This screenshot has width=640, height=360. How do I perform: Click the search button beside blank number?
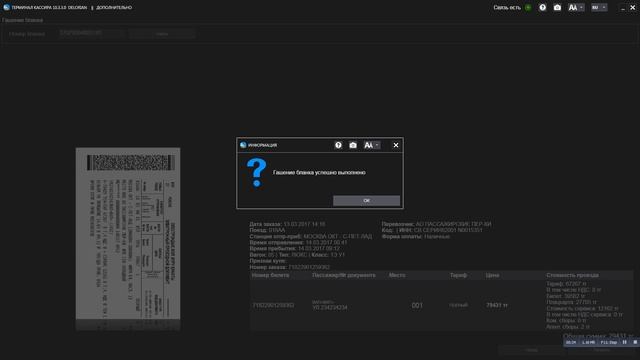162,33
